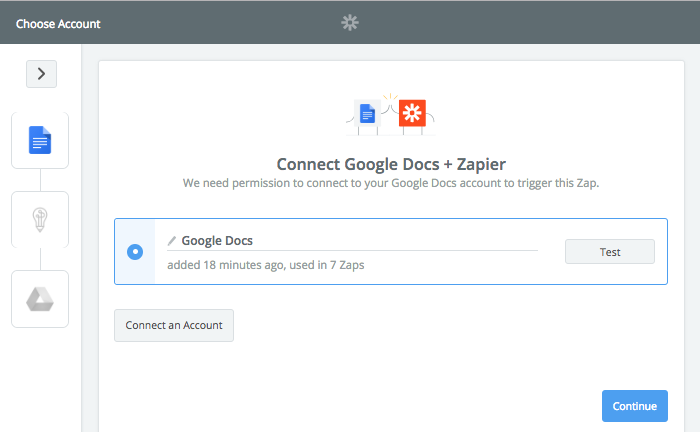
Task: Click the 'Choose Account' header title
Action: tap(58, 24)
